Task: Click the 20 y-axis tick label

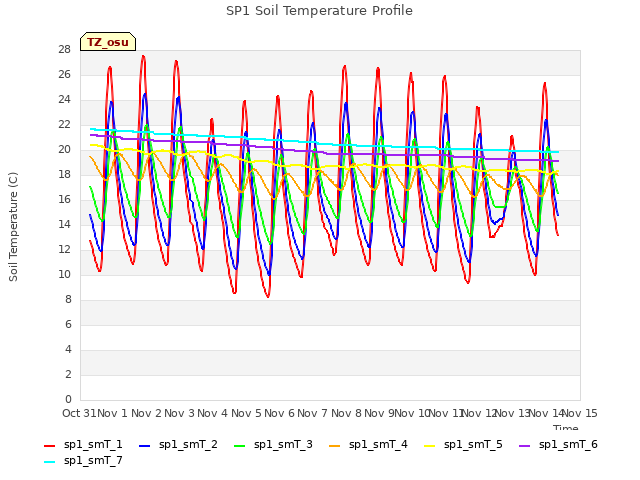Action: tap(65, 149)
